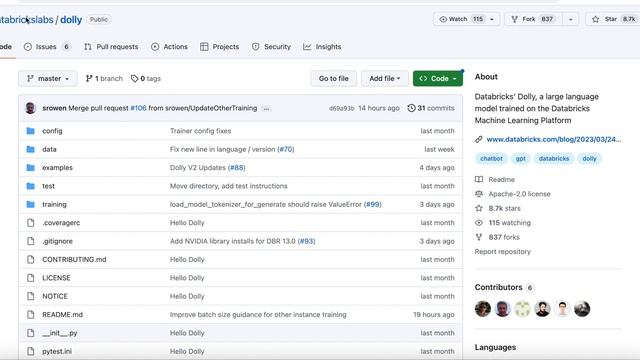Click the README.md file icon
The image size is (640, 360).
pyautogui.click(x=31, y=314)
